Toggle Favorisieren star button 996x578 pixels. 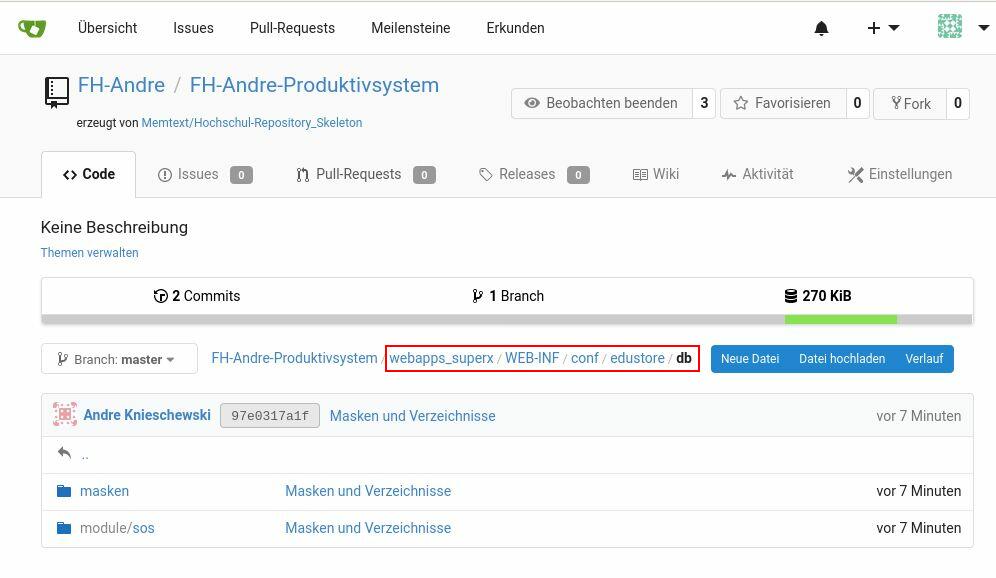pyautogui.click(x=782, y=103)
